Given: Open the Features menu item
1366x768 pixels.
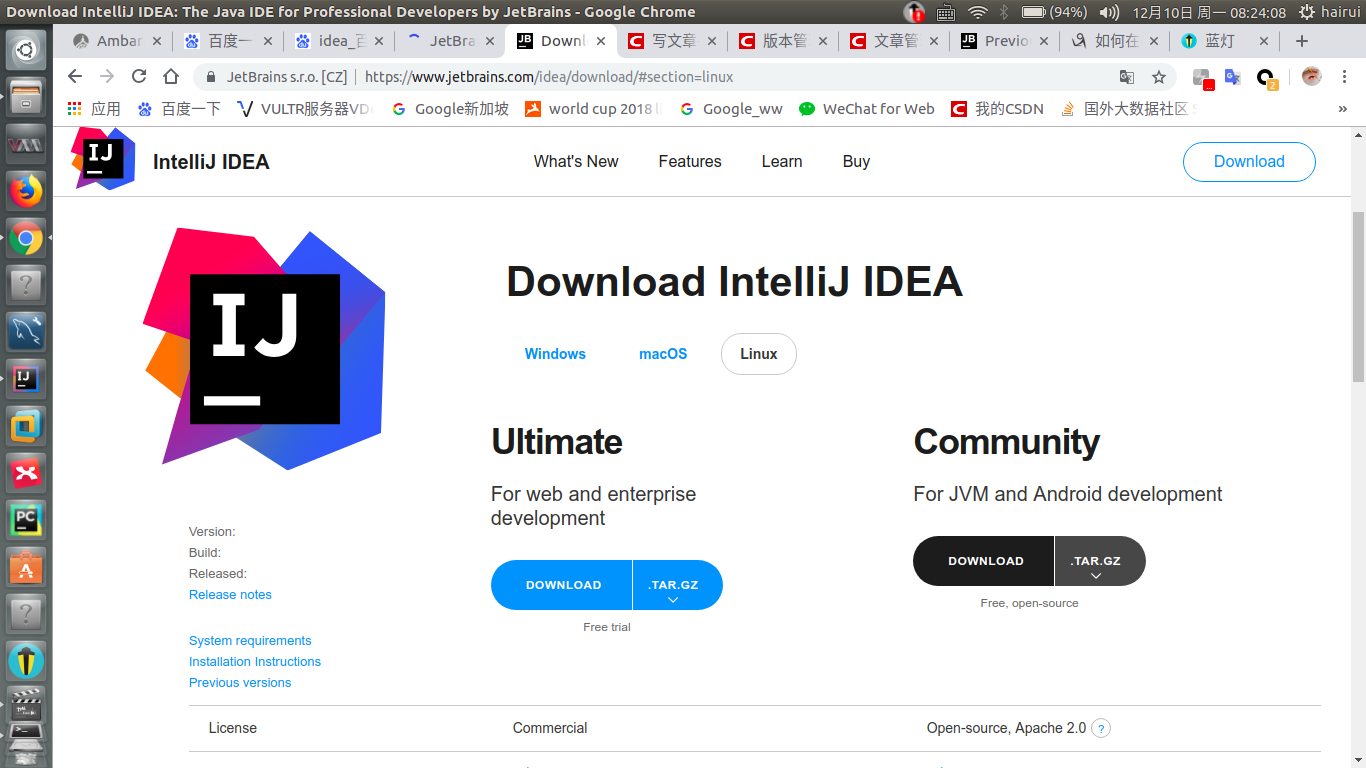Looking at the screenshot, I should (x=690, y=161).
